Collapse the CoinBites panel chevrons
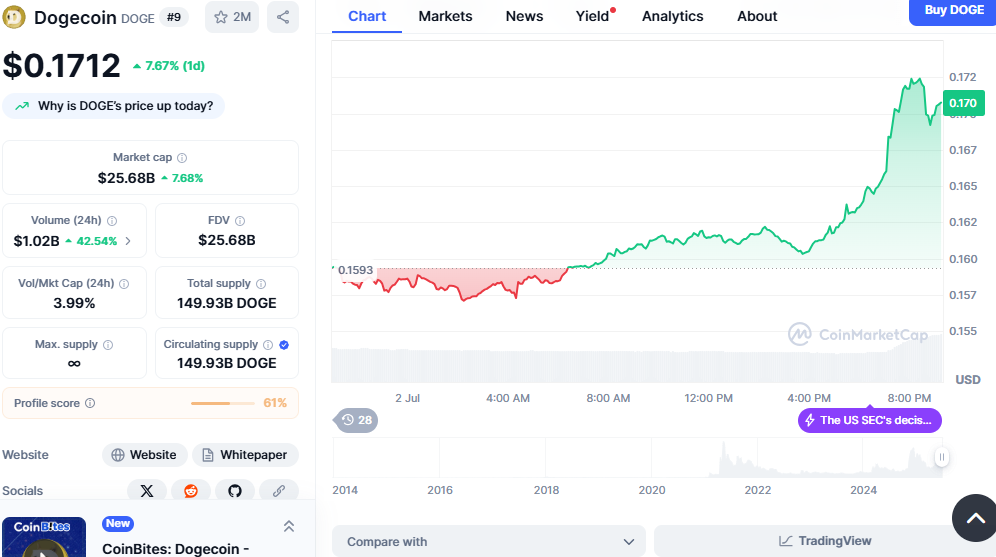Screen dimensions: 996x557 (x=289, y=526)
